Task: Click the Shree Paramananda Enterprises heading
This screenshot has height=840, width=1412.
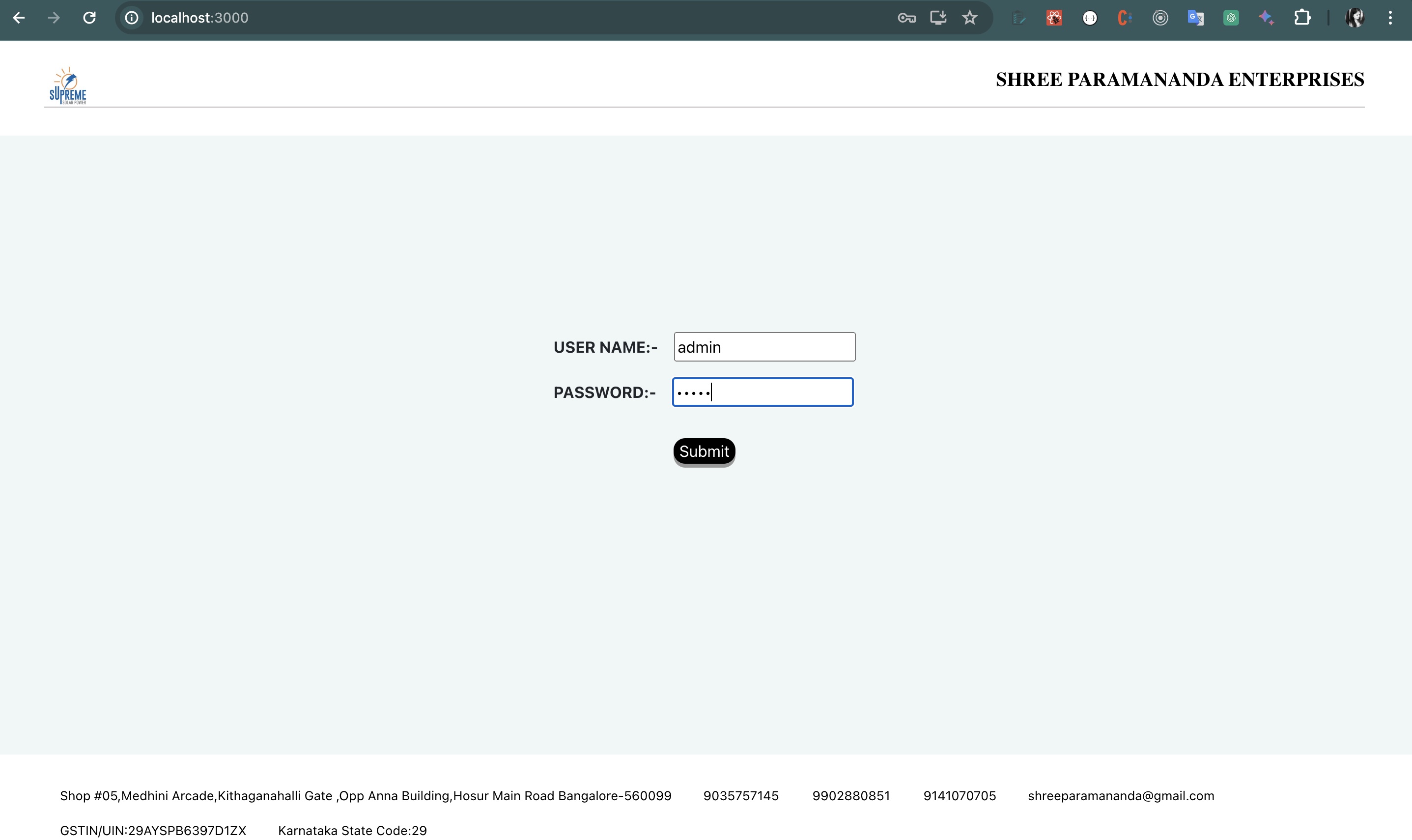Action: (x=1180, y=80)
